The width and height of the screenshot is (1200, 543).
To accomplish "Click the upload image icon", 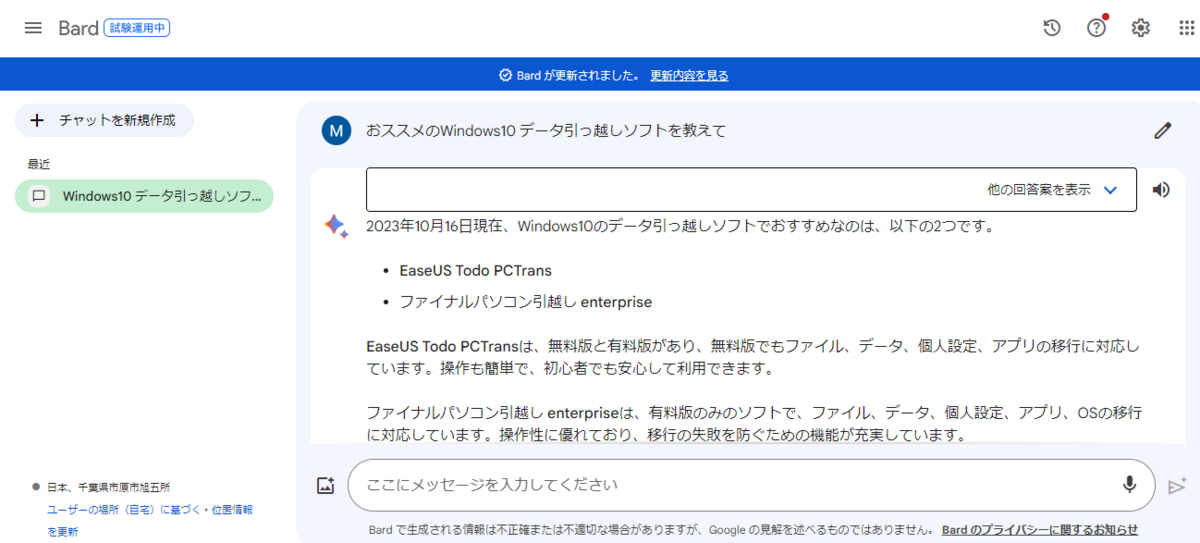I will [325, 485].
